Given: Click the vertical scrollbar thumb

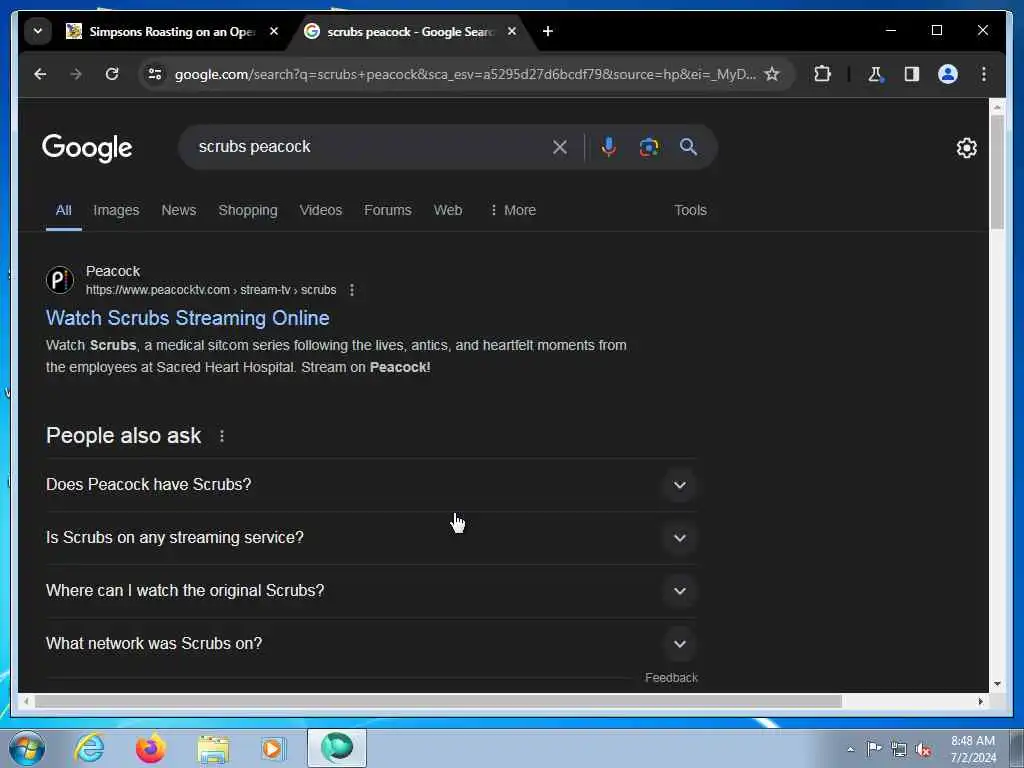Looking at the screenshot, I should tap(997, 172).
